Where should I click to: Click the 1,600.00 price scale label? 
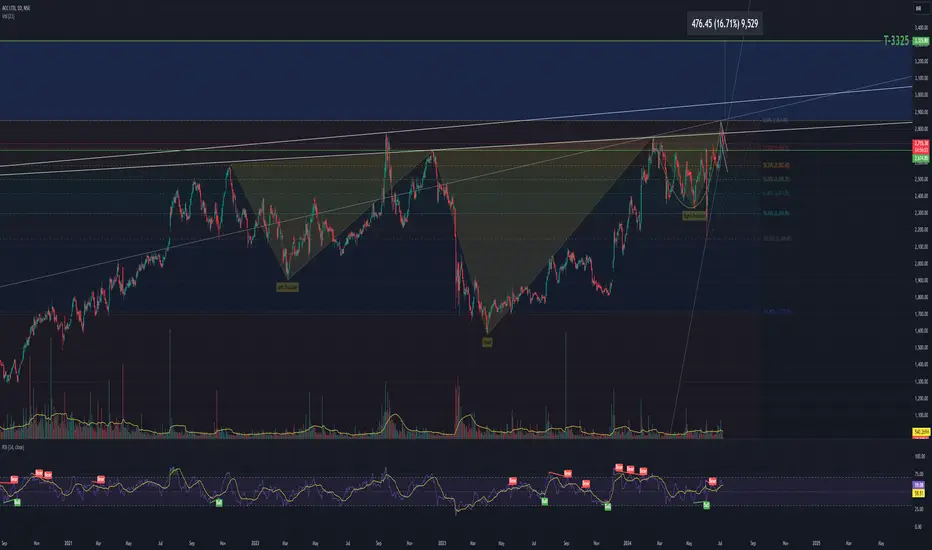(921, 331)
